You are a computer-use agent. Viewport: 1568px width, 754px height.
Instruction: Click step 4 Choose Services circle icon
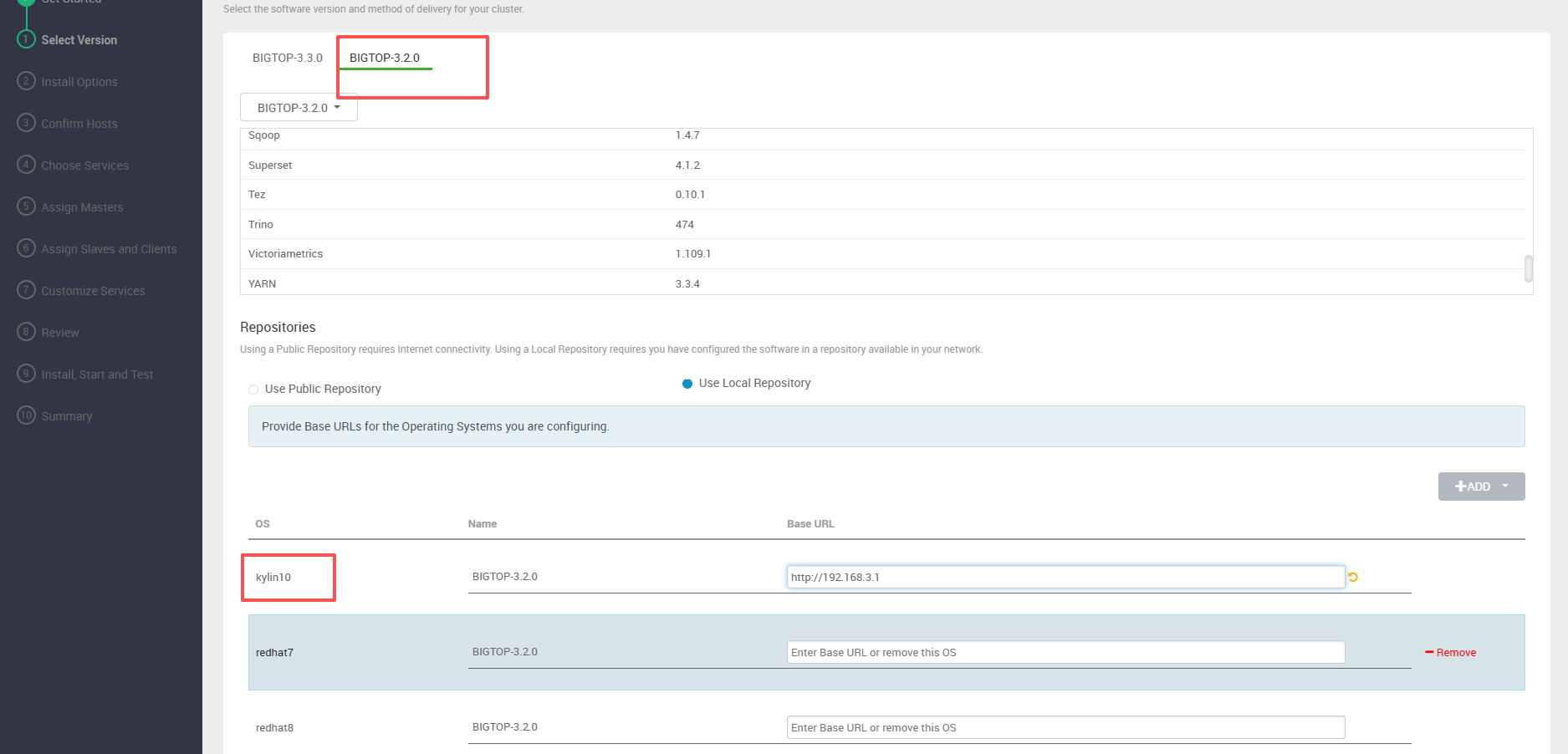(26, 165)
